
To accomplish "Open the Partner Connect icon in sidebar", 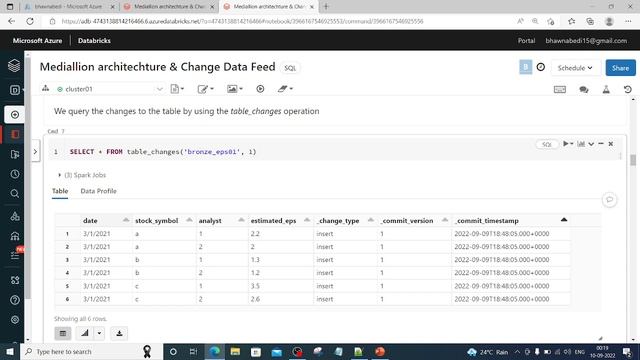I will point(15,280).
